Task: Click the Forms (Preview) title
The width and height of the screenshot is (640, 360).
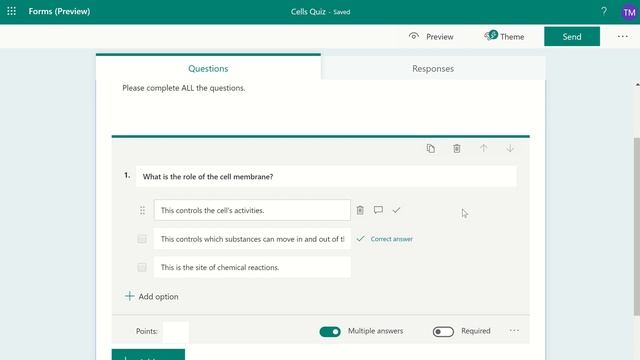Action: pos(59,11)
